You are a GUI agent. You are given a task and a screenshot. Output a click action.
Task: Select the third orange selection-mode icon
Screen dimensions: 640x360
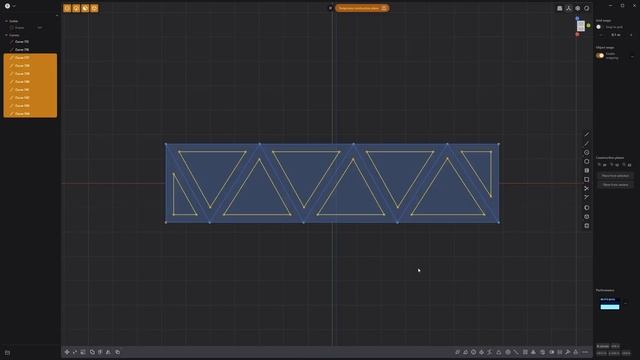85,8
